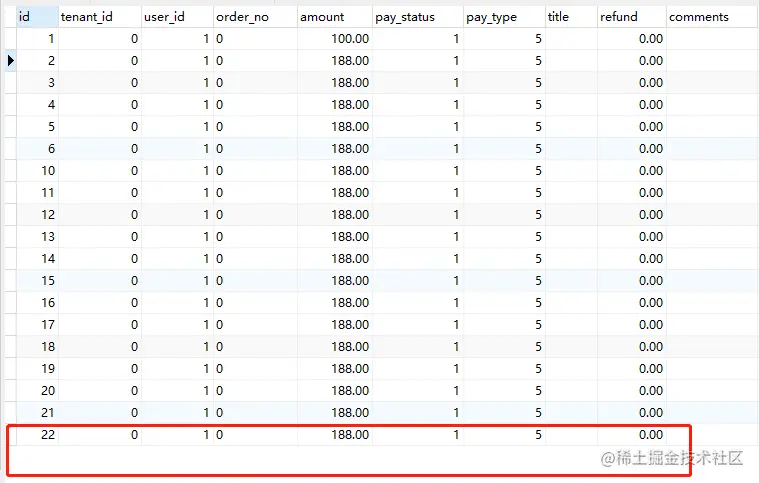759x483 pixels.
Task: Select the user_id column header
Action: [177, 17]
